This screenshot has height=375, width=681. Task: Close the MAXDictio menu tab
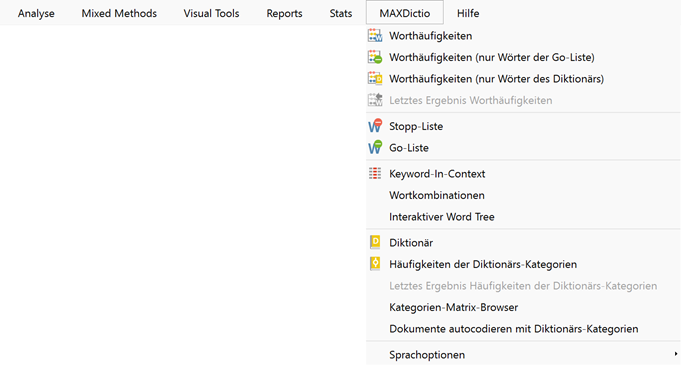pyautogui.click(x=405, y=13)
